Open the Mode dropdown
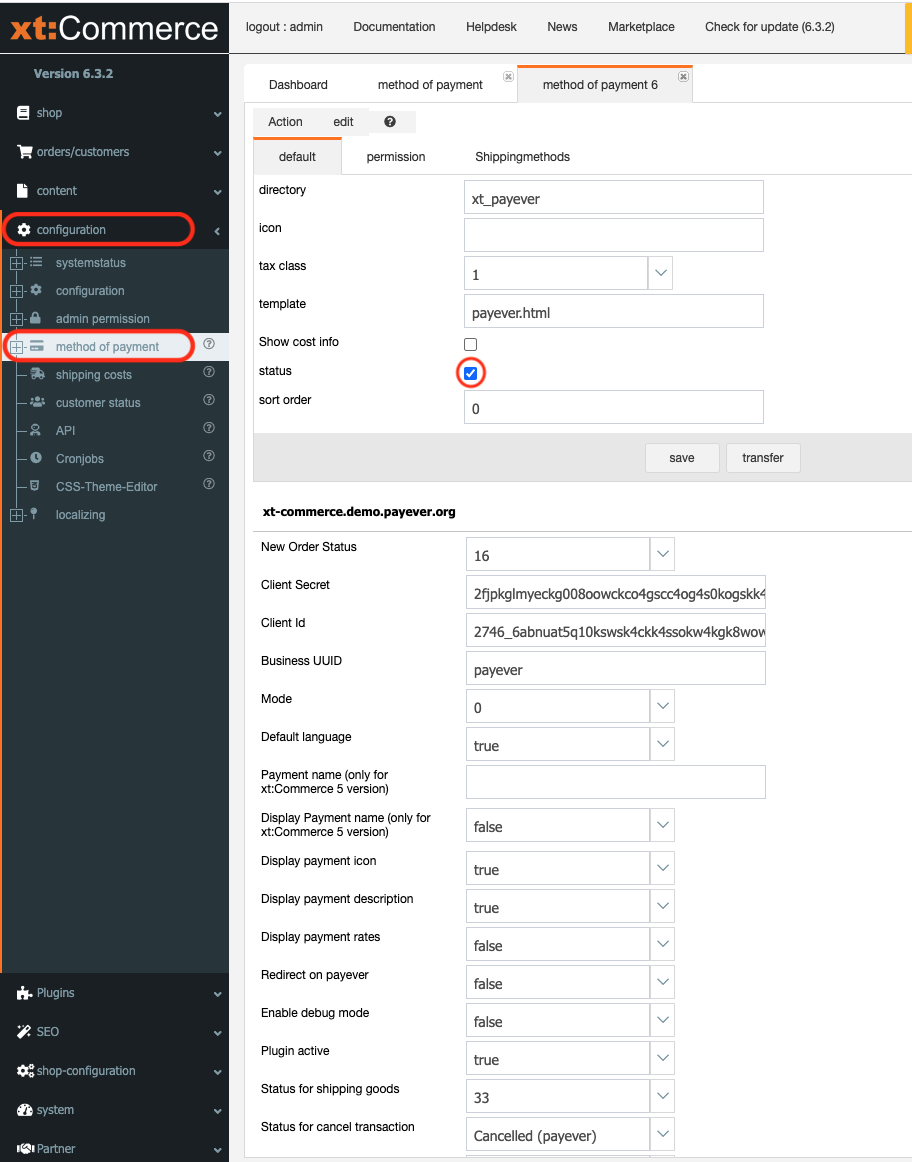The image size is (912, 1162). pos(662,706)
